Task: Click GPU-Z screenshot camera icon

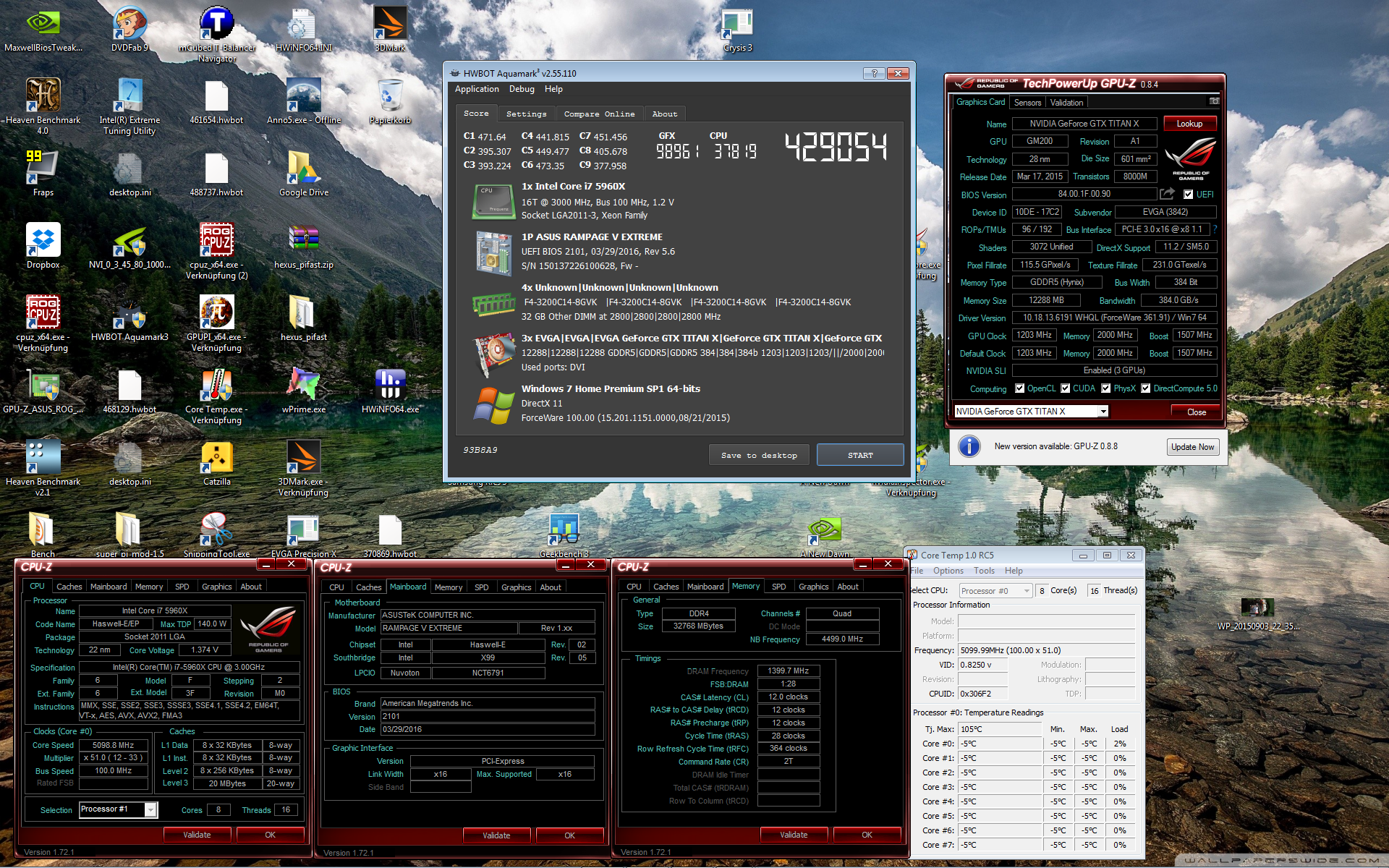Action: click(x=1214, y=101)
